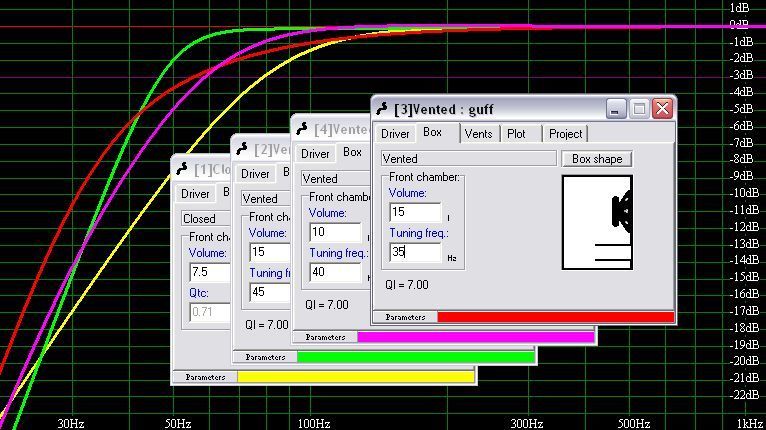Click Volume field showing 15 in window [3]
This screenshot has width=766, height=430.
click(x=415, y=212)
